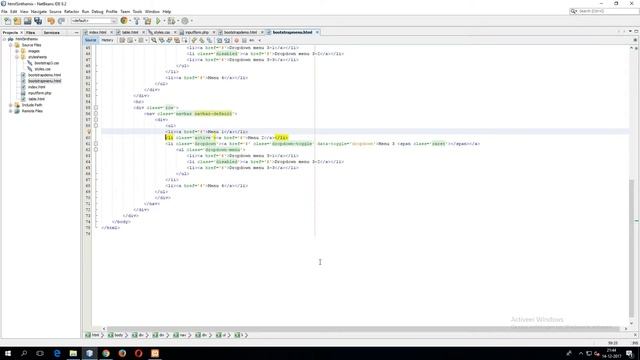640x360 pixels.
Task: Expand the Include Path node
Action: pos(11,105)
